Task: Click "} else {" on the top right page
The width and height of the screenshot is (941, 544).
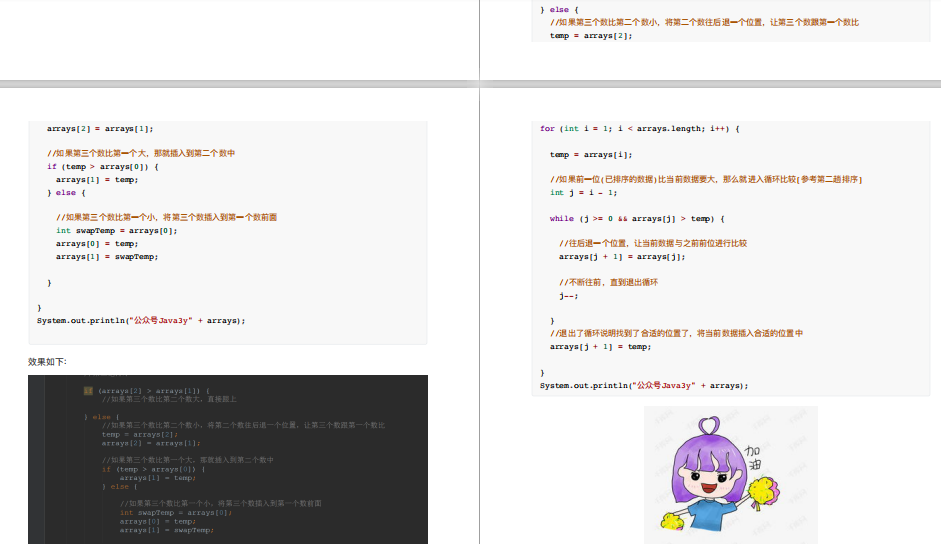Action: pos(559,10)
